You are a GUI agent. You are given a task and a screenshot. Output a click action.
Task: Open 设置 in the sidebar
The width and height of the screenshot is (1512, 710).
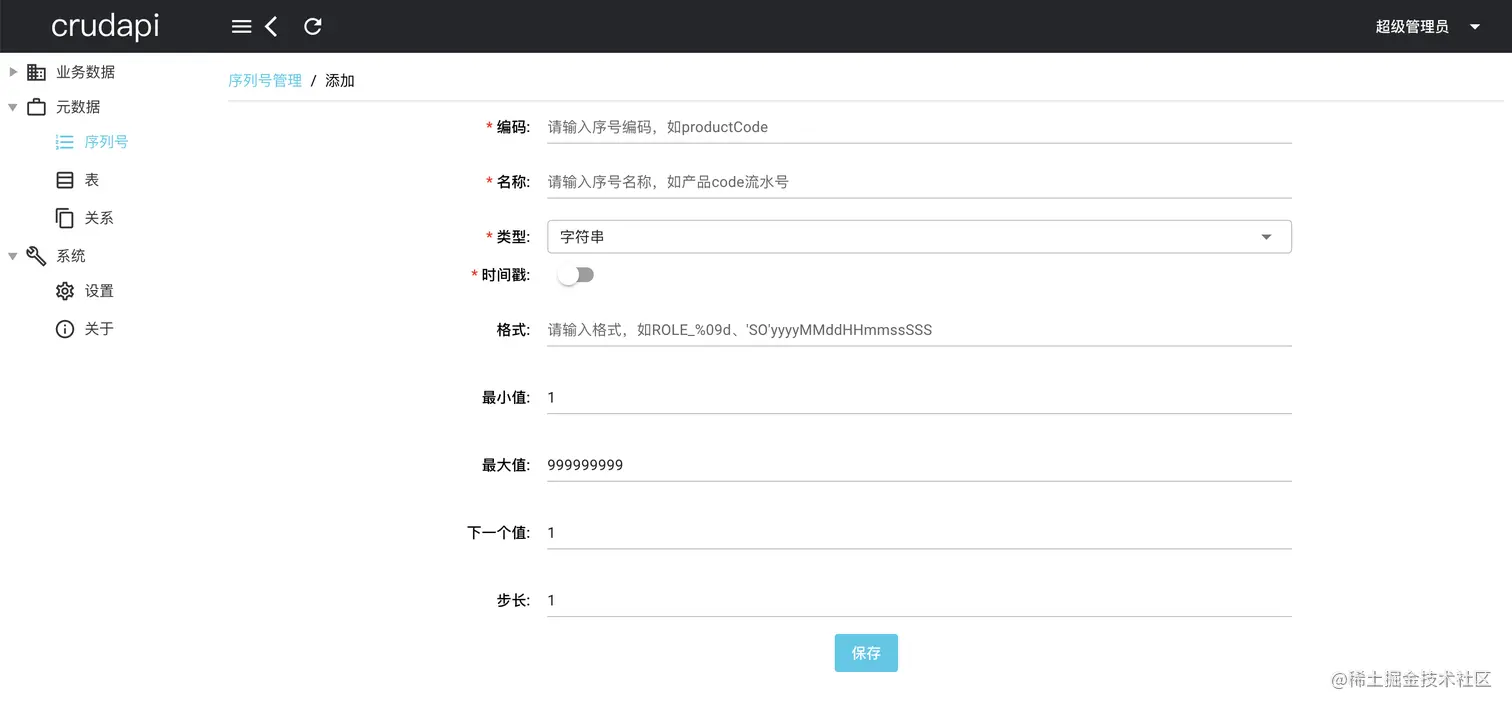(x=99, y=291)
